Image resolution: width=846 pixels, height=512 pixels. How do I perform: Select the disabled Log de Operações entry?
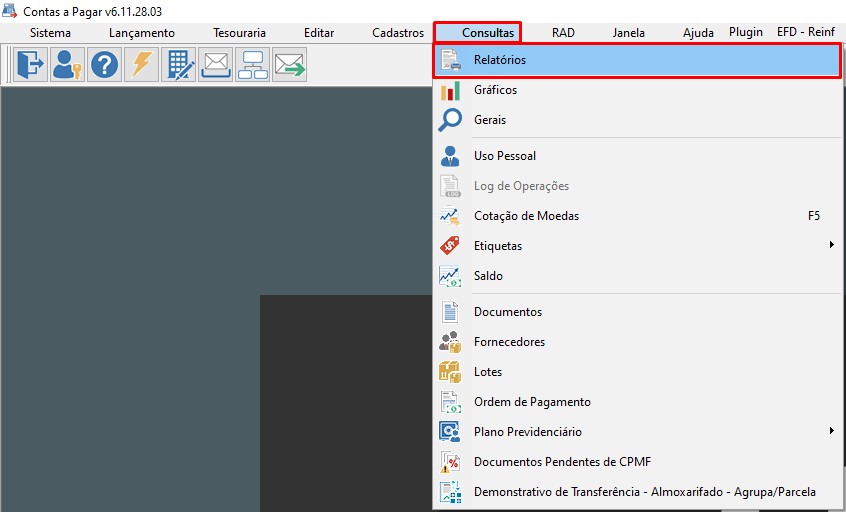coord(637,186)
